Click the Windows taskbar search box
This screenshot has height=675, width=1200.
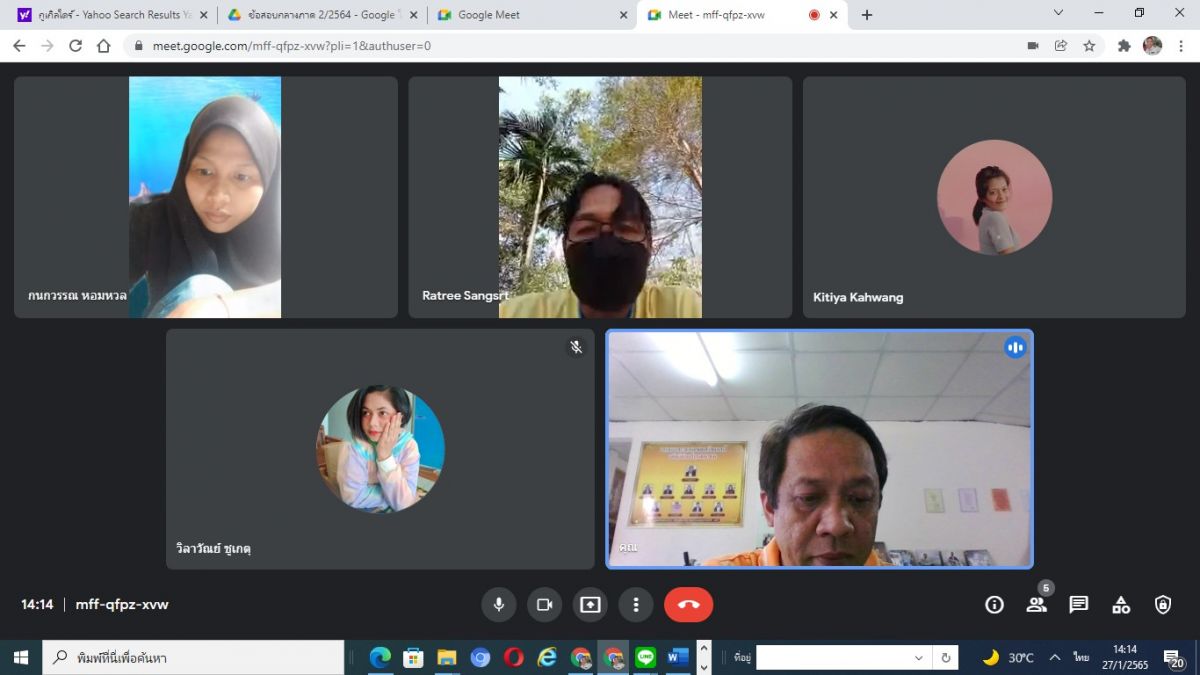coord(195,657)
